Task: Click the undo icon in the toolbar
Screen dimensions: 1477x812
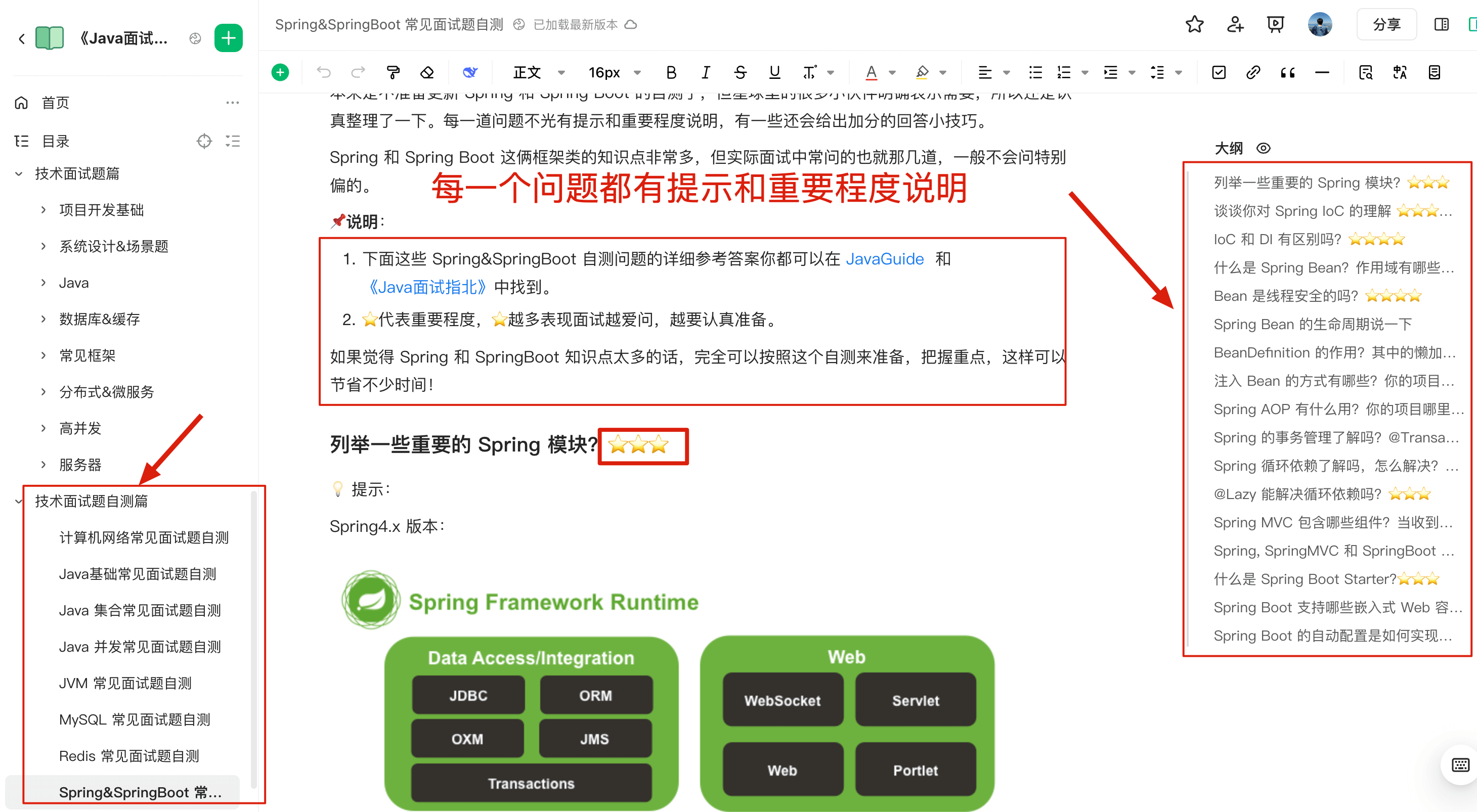Action: click(x=325, y=72)
